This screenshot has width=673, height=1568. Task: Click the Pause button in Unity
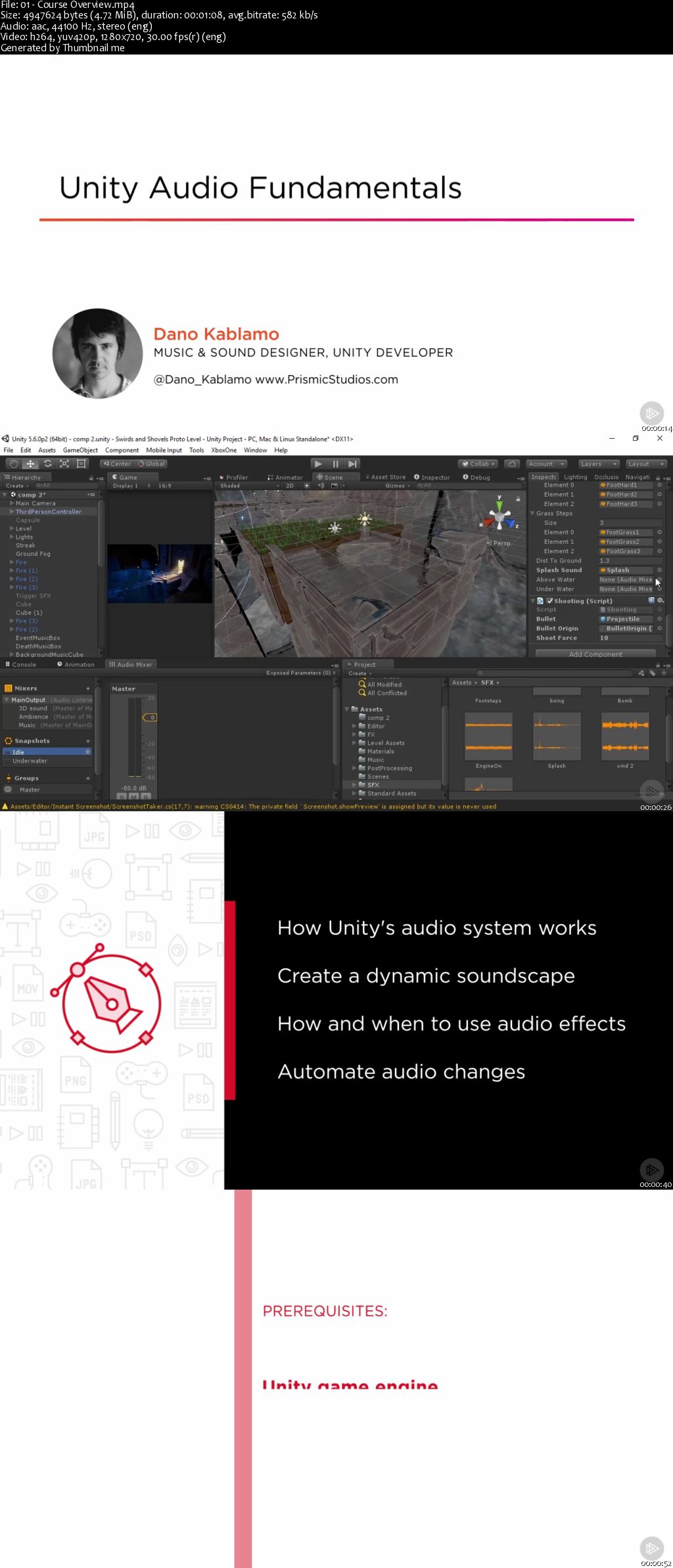click(x=335, y=464)
